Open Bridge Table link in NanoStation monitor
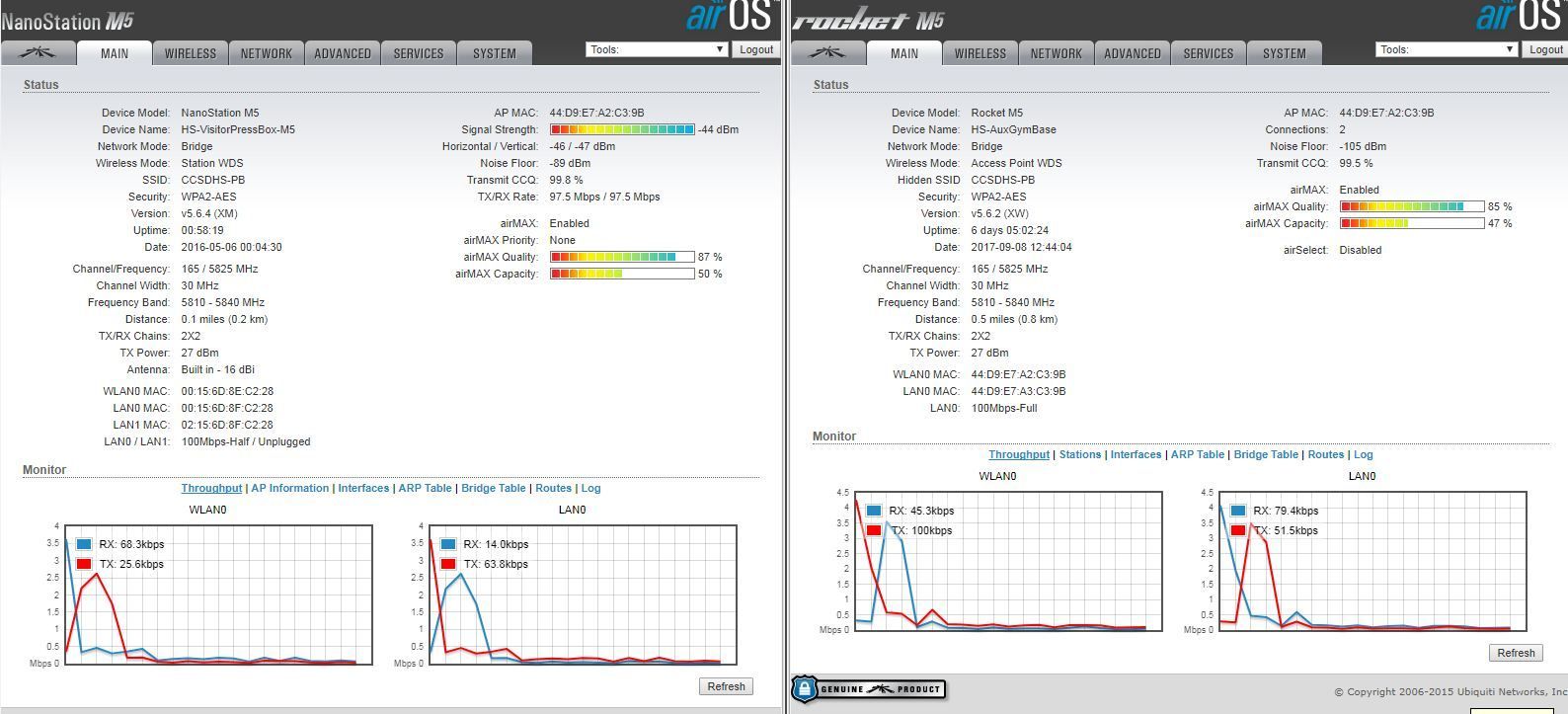This screenshot has width=1568, height=714. click(494, 488)
